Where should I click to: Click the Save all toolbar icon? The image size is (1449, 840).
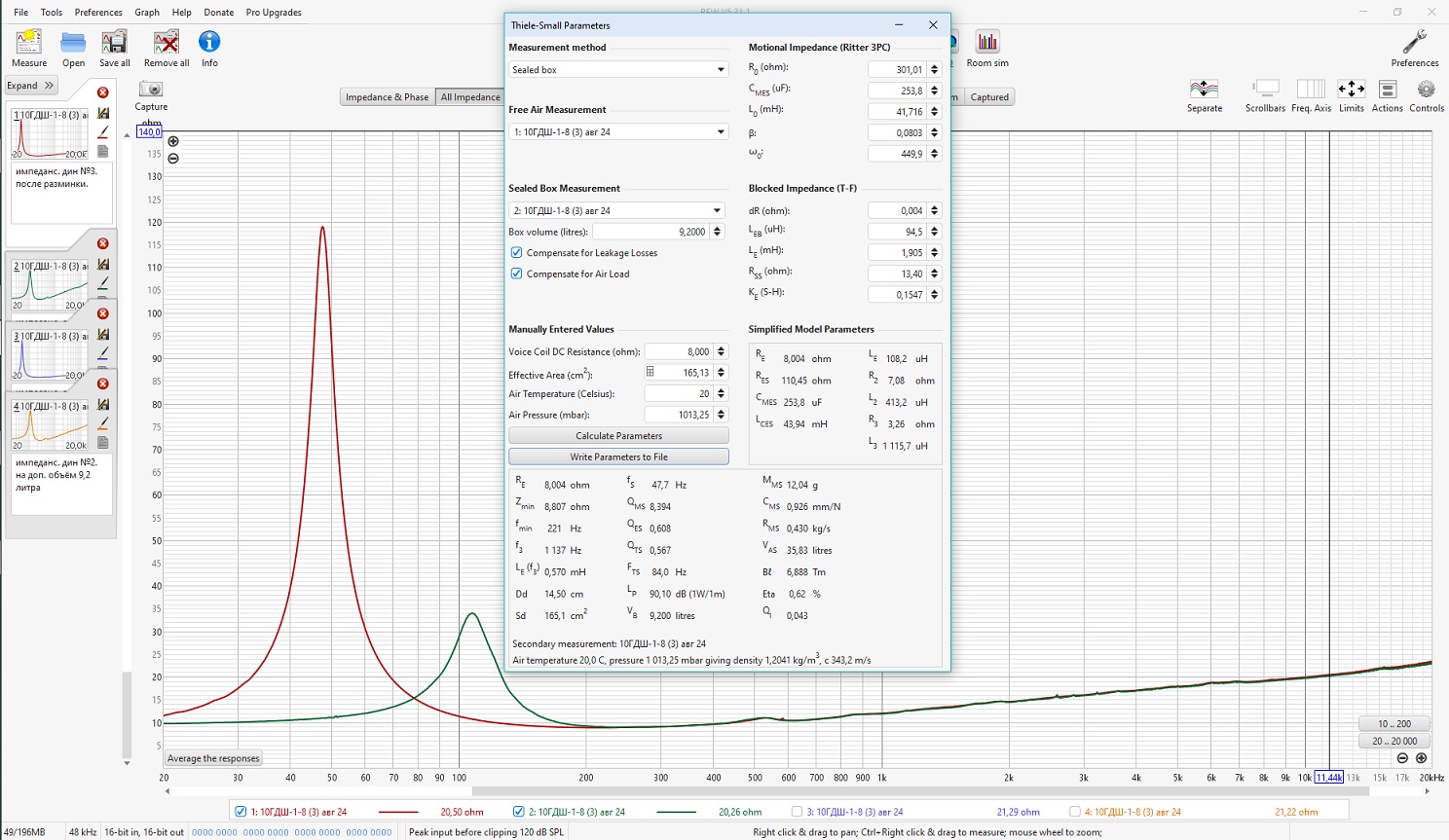115,42
